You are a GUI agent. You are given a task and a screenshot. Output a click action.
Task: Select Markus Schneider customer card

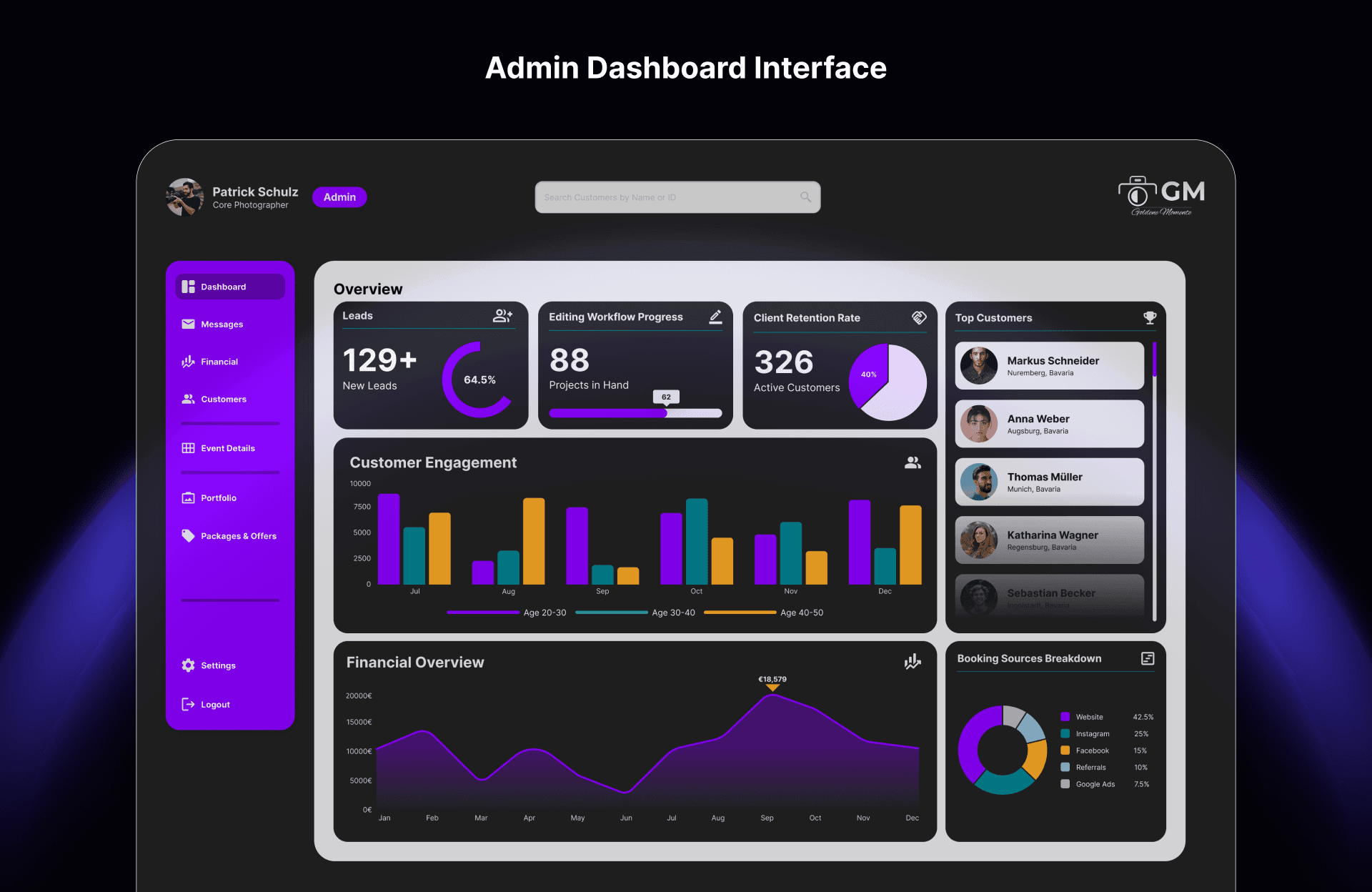click(x=1049, y=366)
